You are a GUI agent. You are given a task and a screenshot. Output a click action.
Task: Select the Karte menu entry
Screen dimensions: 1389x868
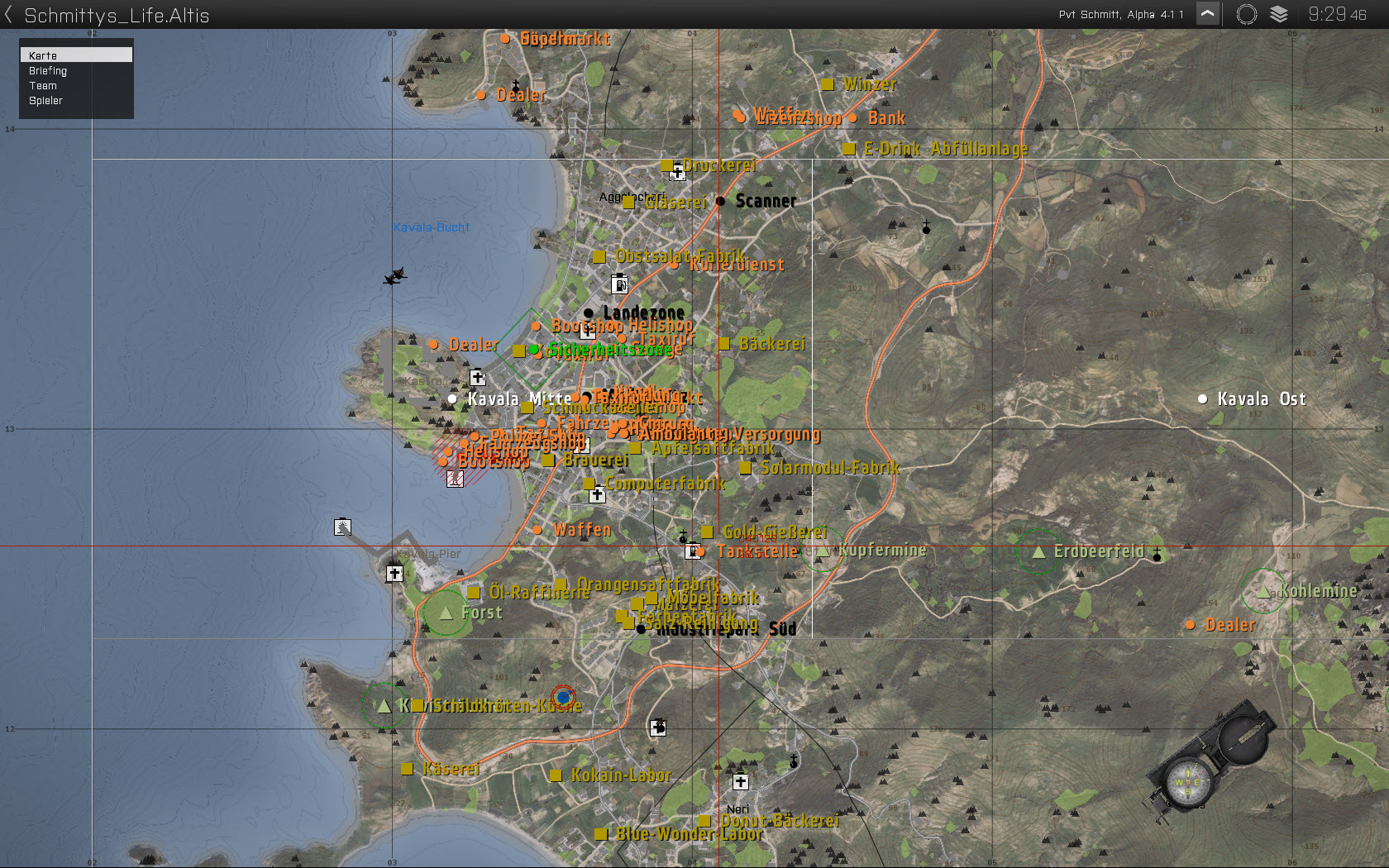(x=76, y=55)
